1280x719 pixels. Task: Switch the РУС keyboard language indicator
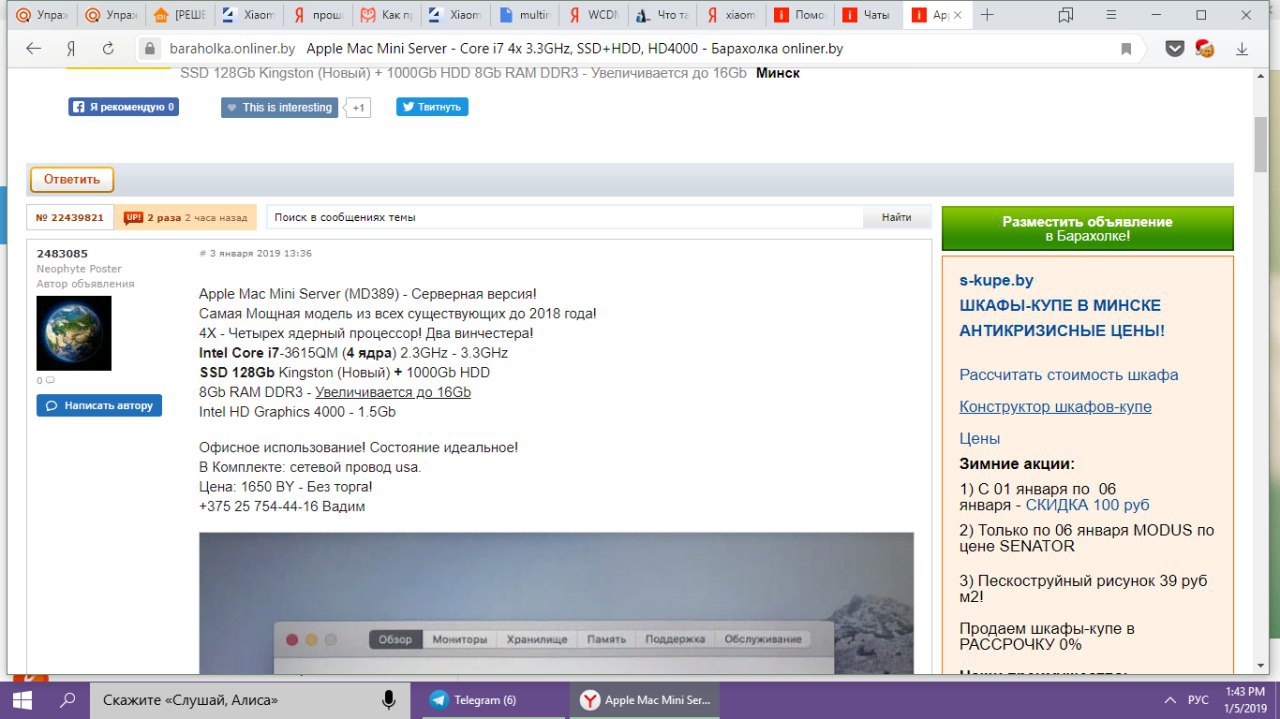tap(1198, 700)
